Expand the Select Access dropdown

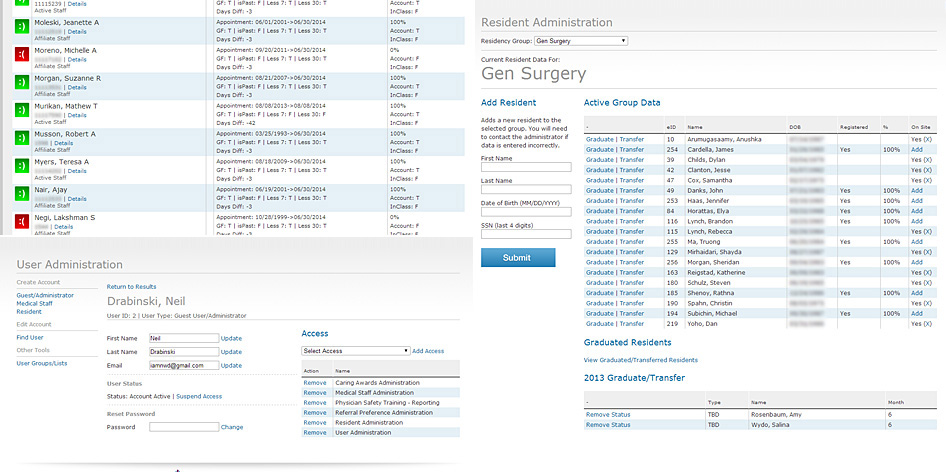(x=355, y=351)
